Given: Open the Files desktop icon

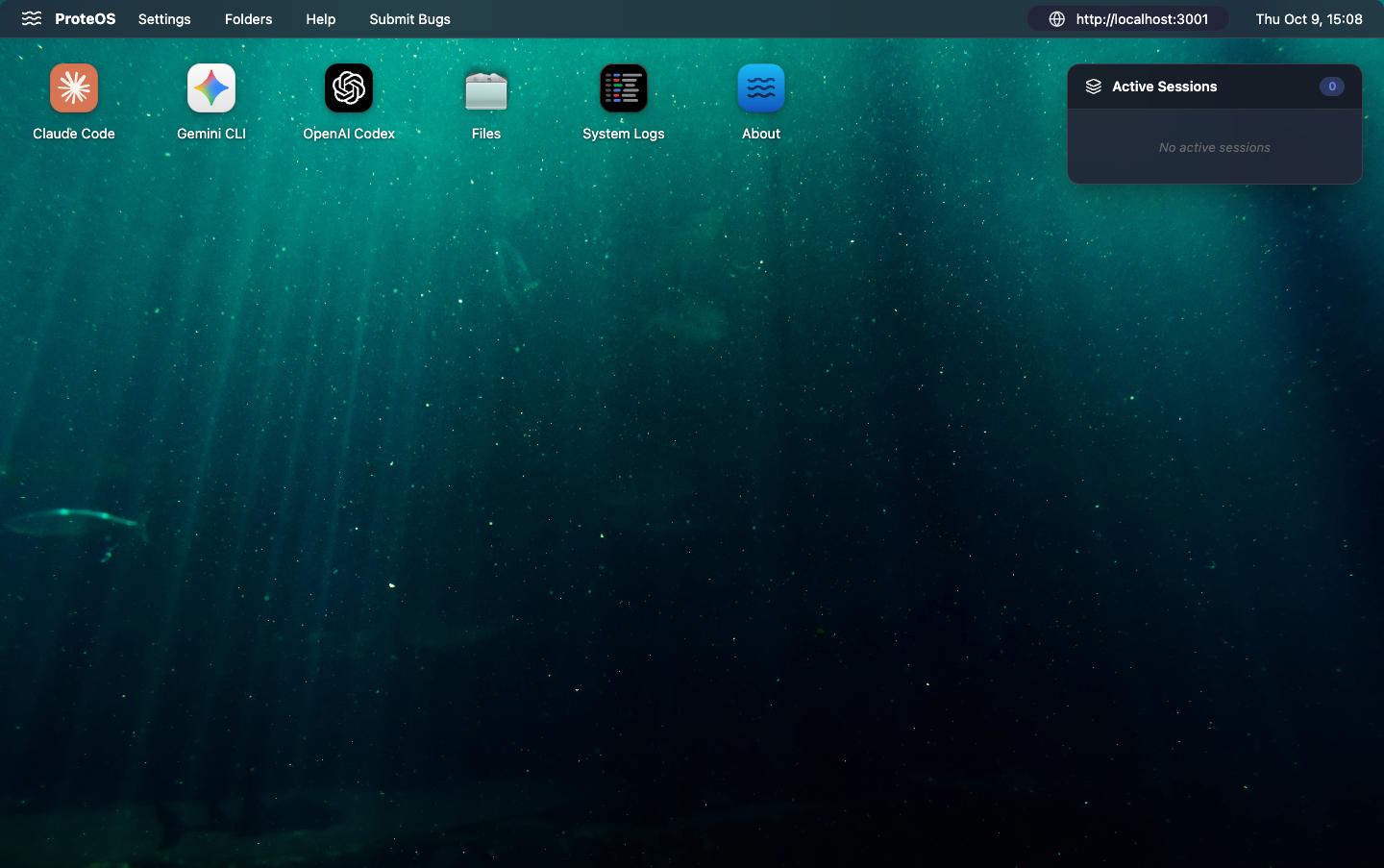Looking at the screenshot, I should [x=486, y=88].
